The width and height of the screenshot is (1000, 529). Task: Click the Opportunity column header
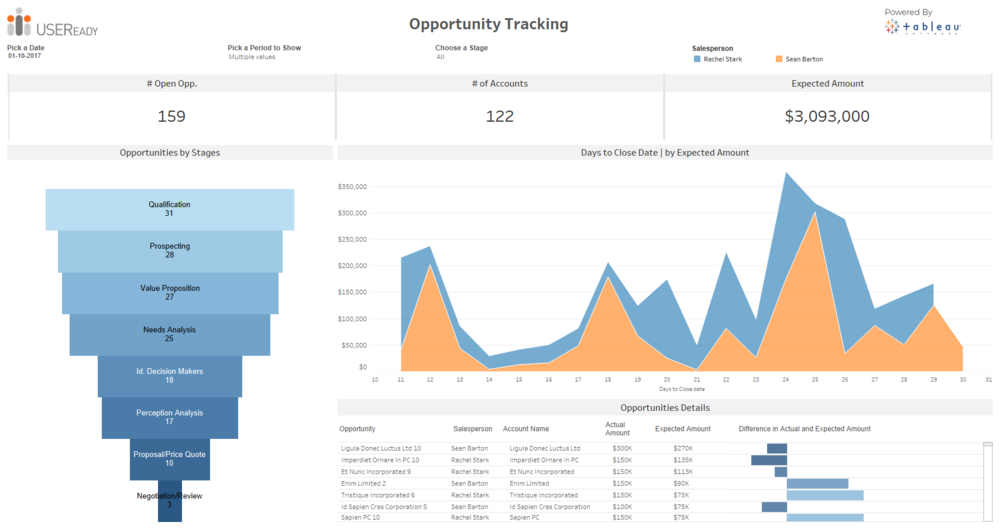[357, 429]
